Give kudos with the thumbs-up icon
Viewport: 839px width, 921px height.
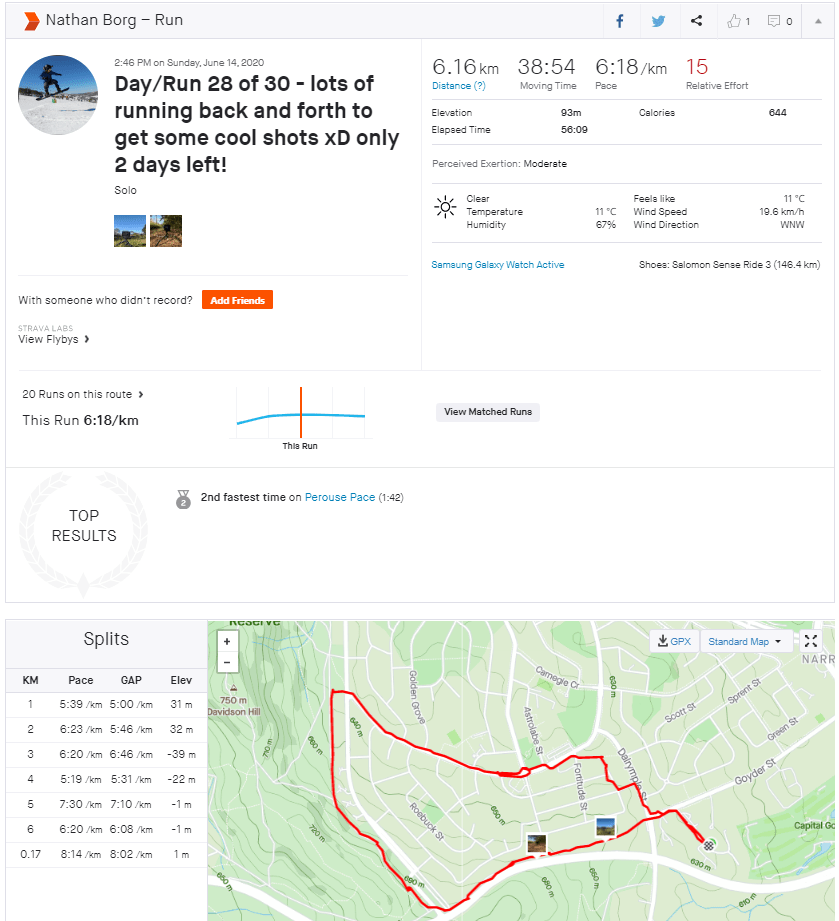tap(738, 21)
